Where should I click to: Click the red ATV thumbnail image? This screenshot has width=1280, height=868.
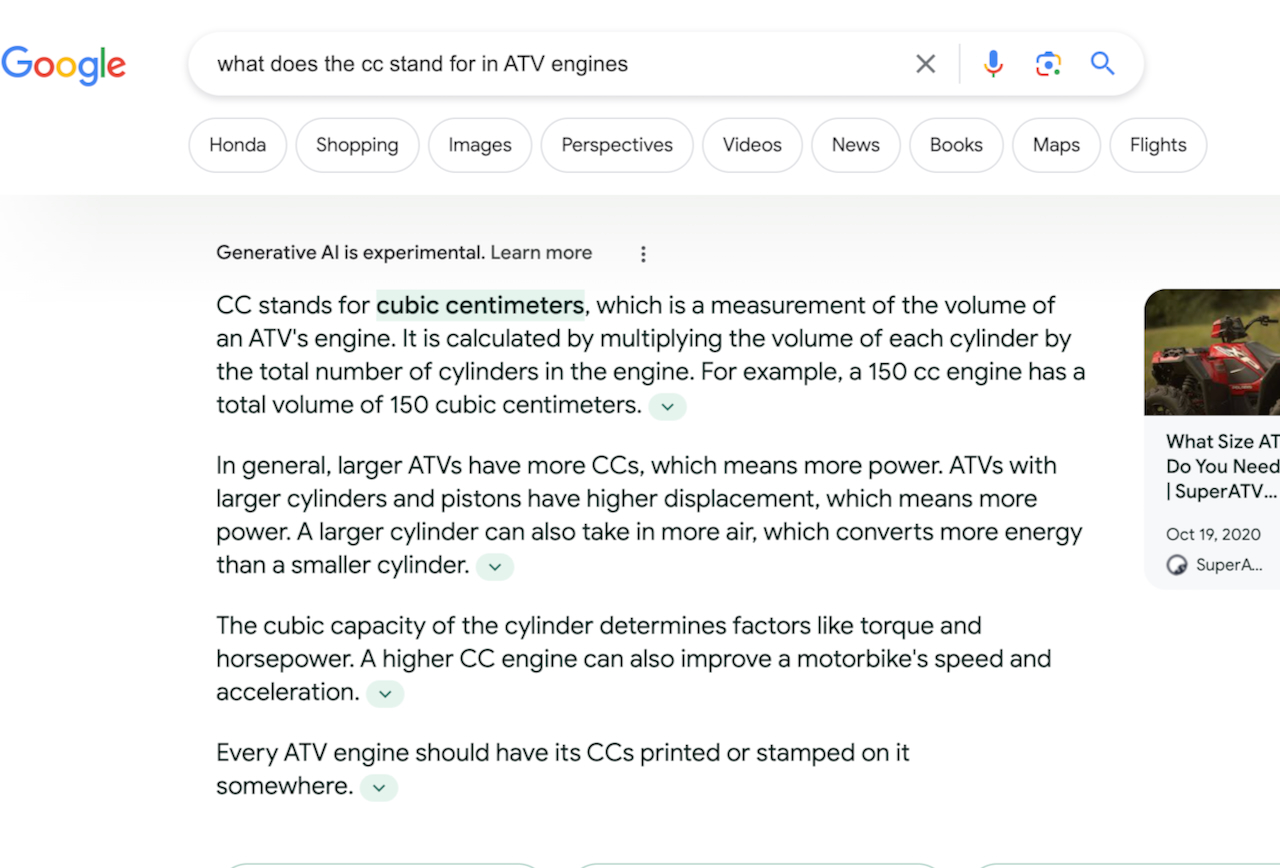1212,352
